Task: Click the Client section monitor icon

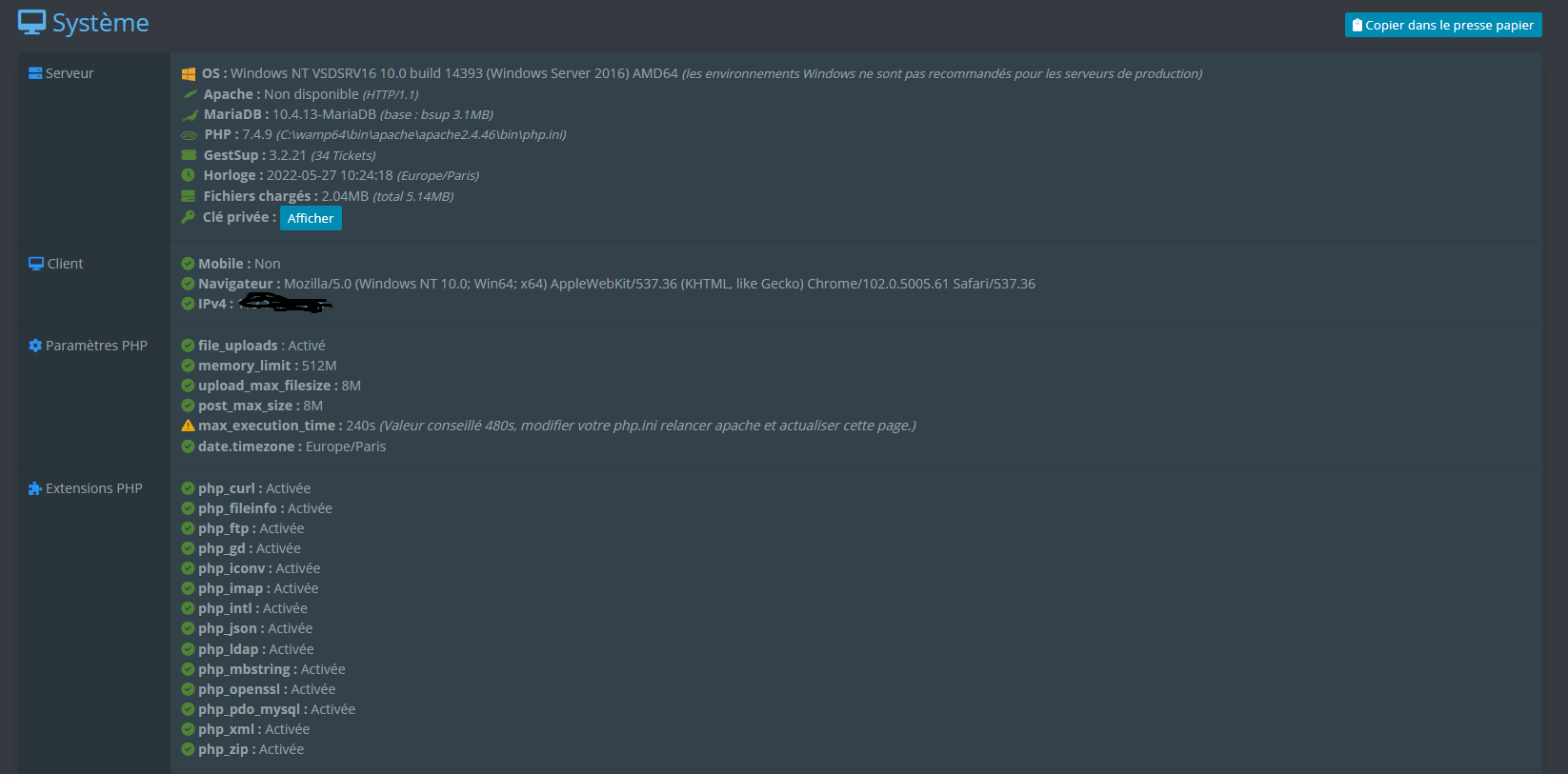Action: tap(36, 264)
